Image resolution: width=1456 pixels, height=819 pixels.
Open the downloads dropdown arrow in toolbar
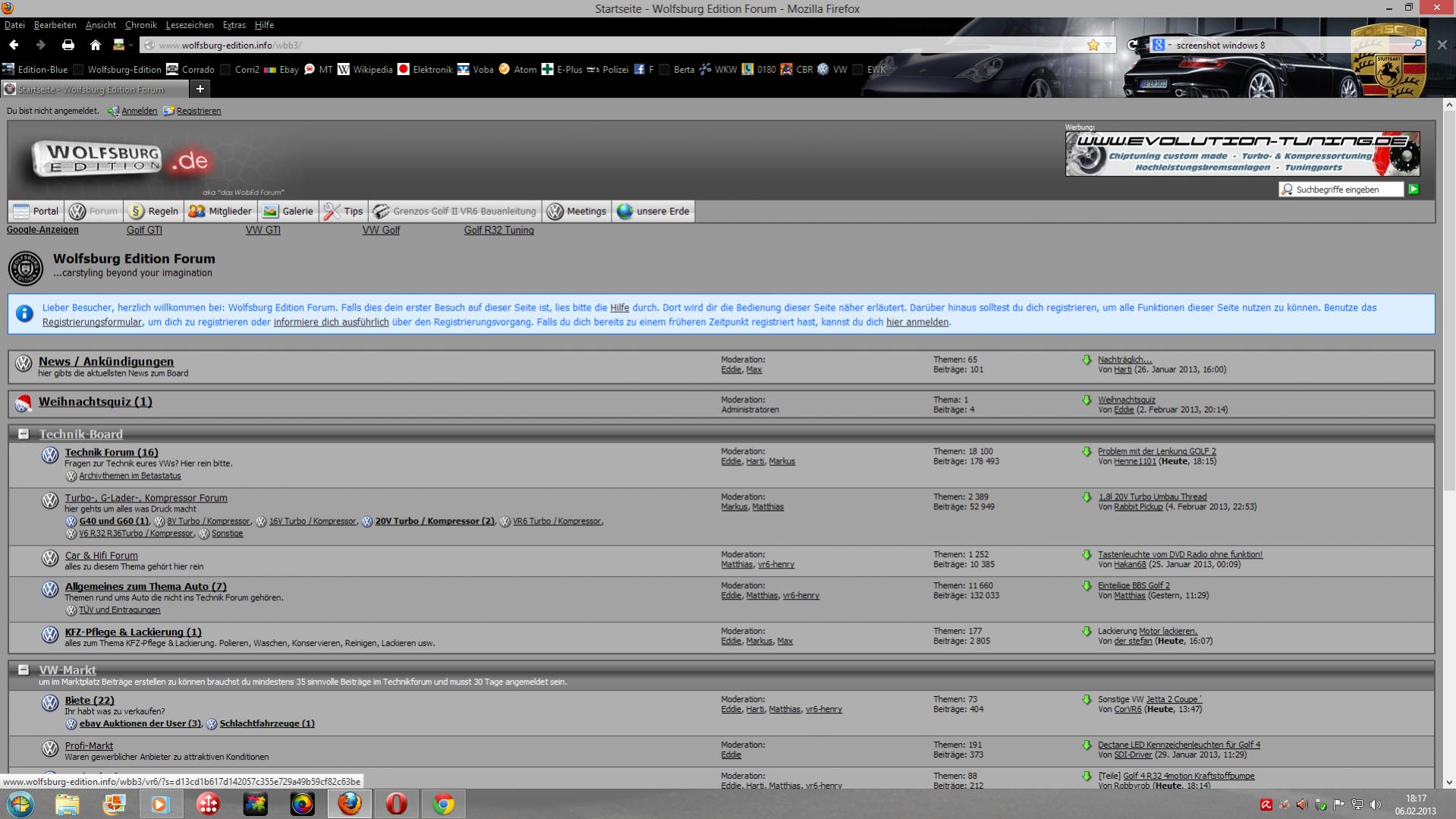tap(131, 46)
